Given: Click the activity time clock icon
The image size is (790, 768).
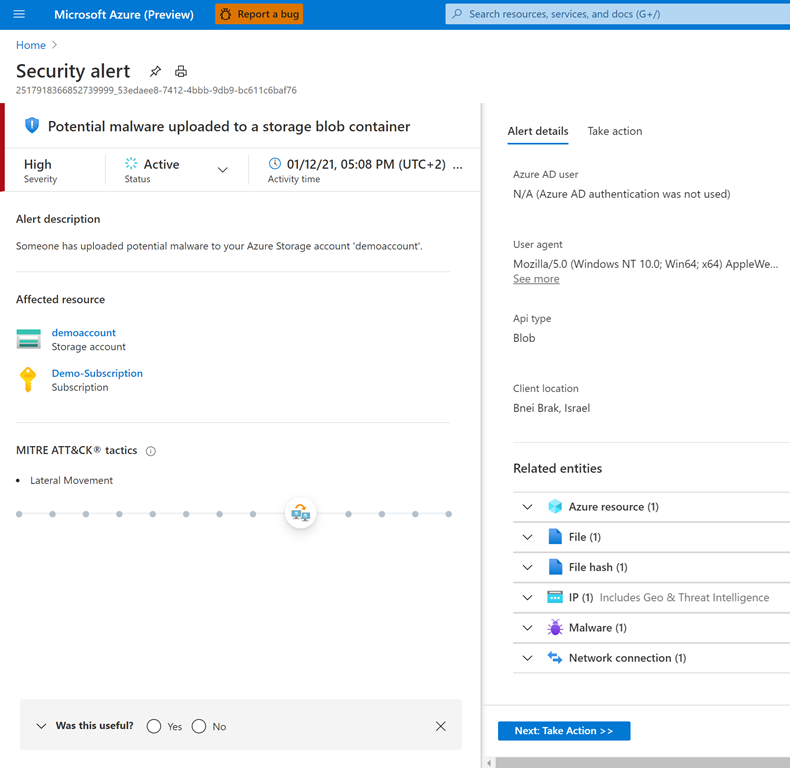Looking at the screenshot, I should 275,163.
